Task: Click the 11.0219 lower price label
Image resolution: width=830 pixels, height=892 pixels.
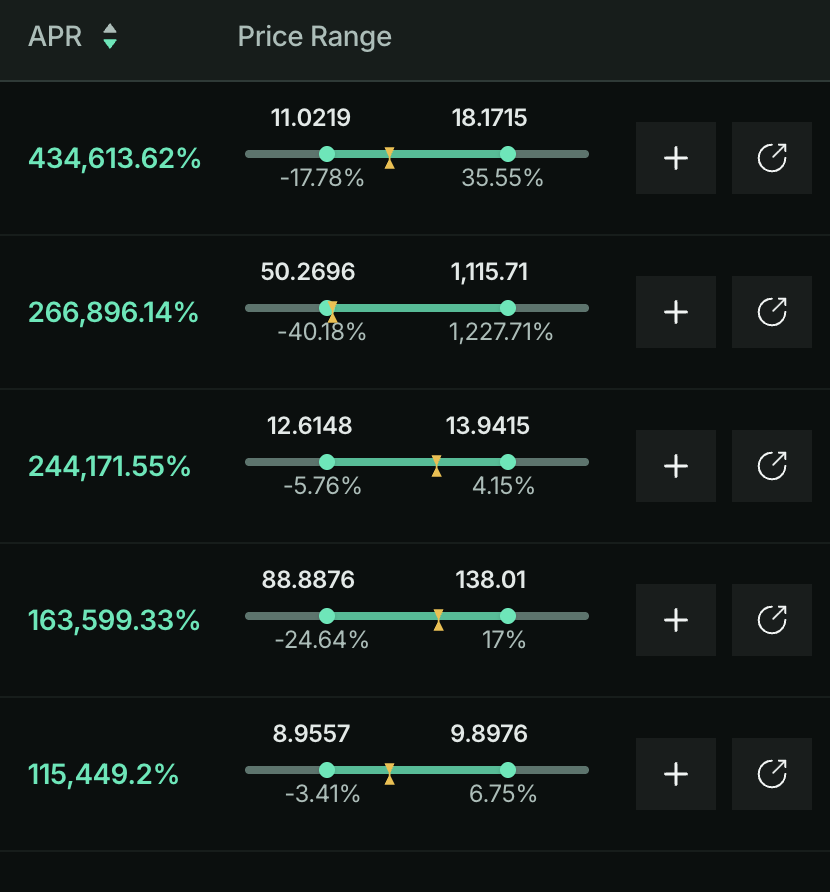Action: tap(311, 118)
